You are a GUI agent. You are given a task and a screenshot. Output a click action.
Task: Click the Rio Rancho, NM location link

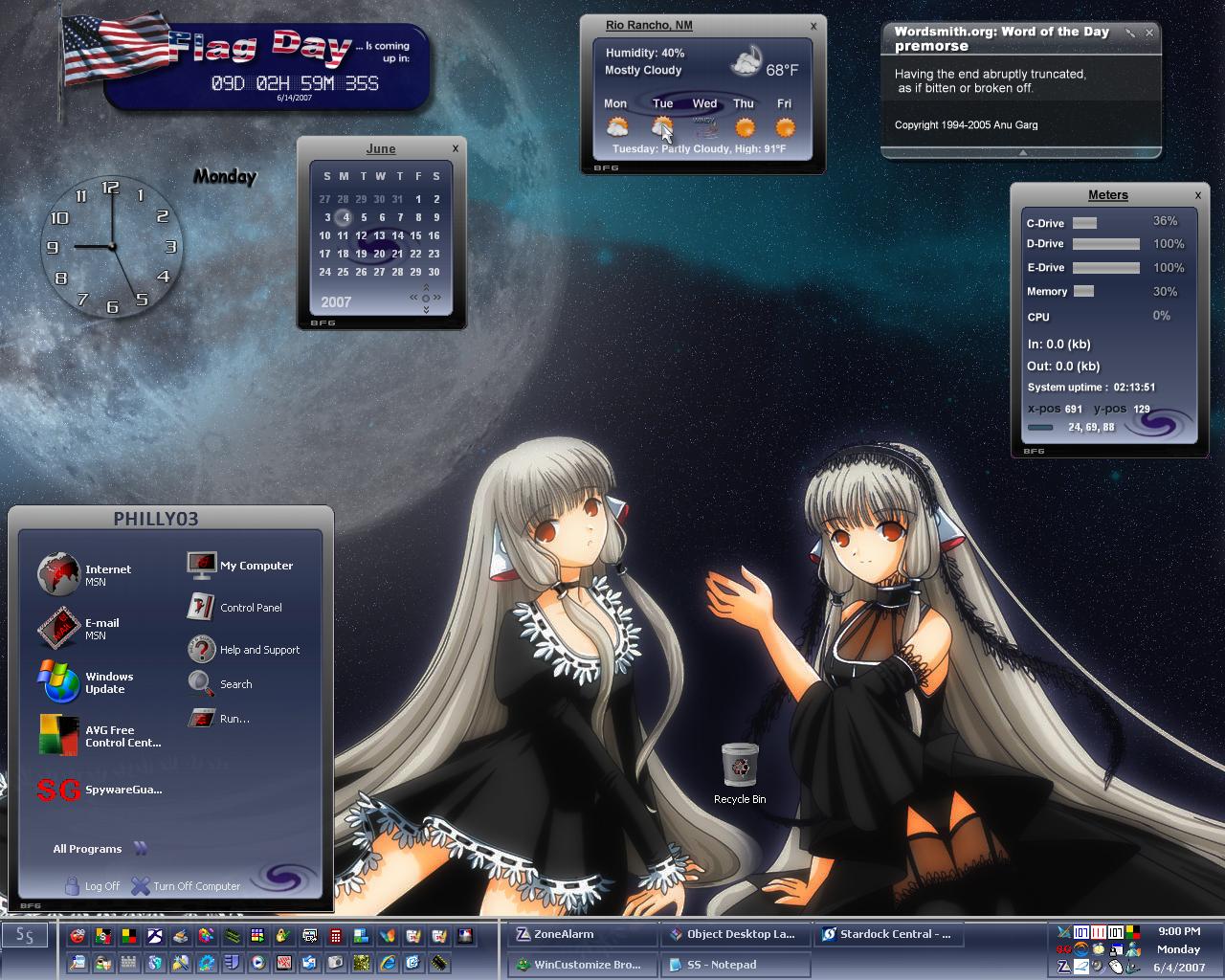click(x=649, y=26)
